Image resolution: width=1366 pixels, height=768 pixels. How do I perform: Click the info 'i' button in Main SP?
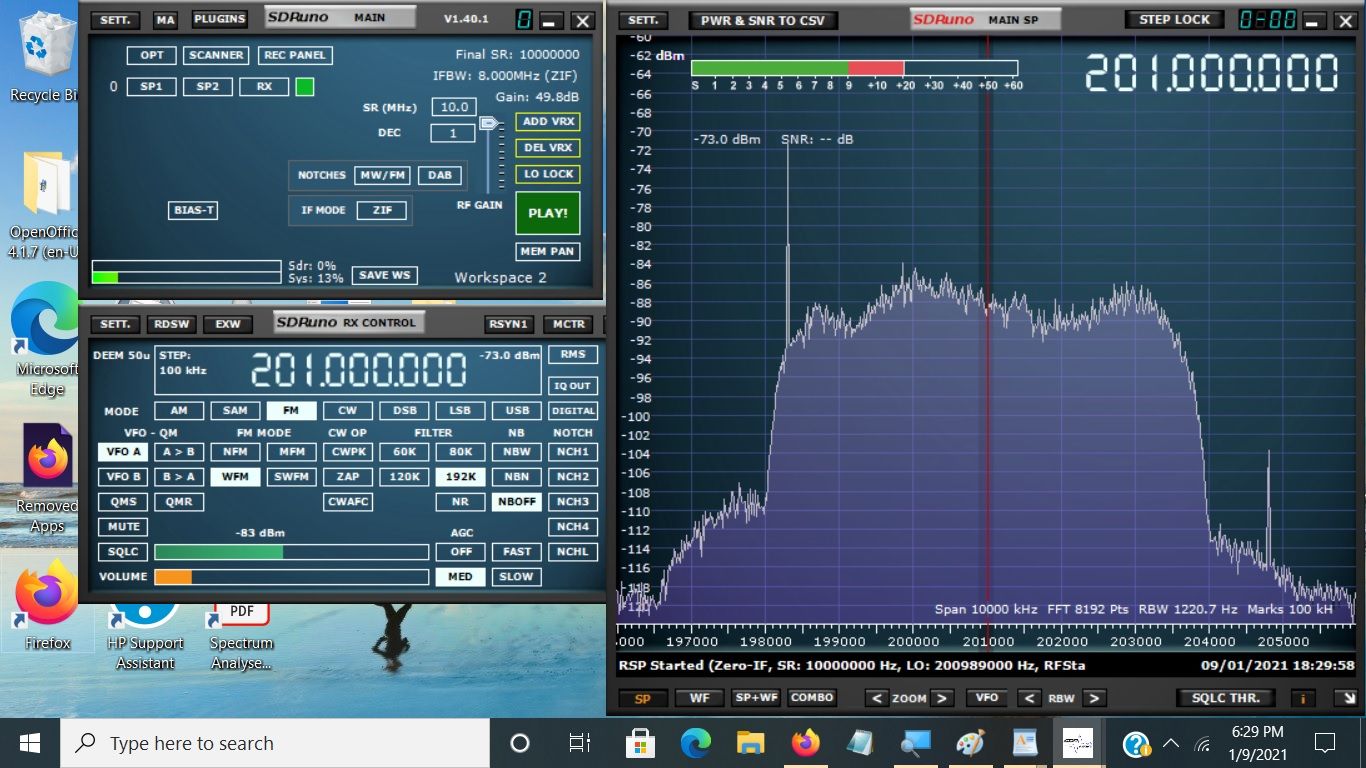(x=1303, y=698)
